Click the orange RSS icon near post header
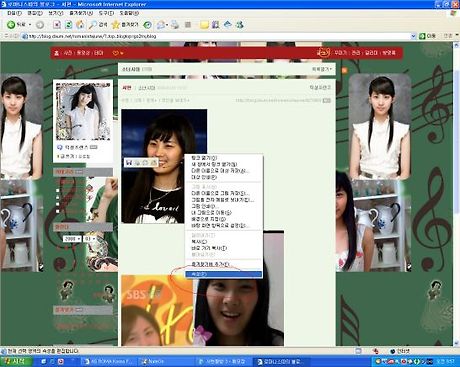The width and height of the screenshot is (460, 367). pos(345,70)
